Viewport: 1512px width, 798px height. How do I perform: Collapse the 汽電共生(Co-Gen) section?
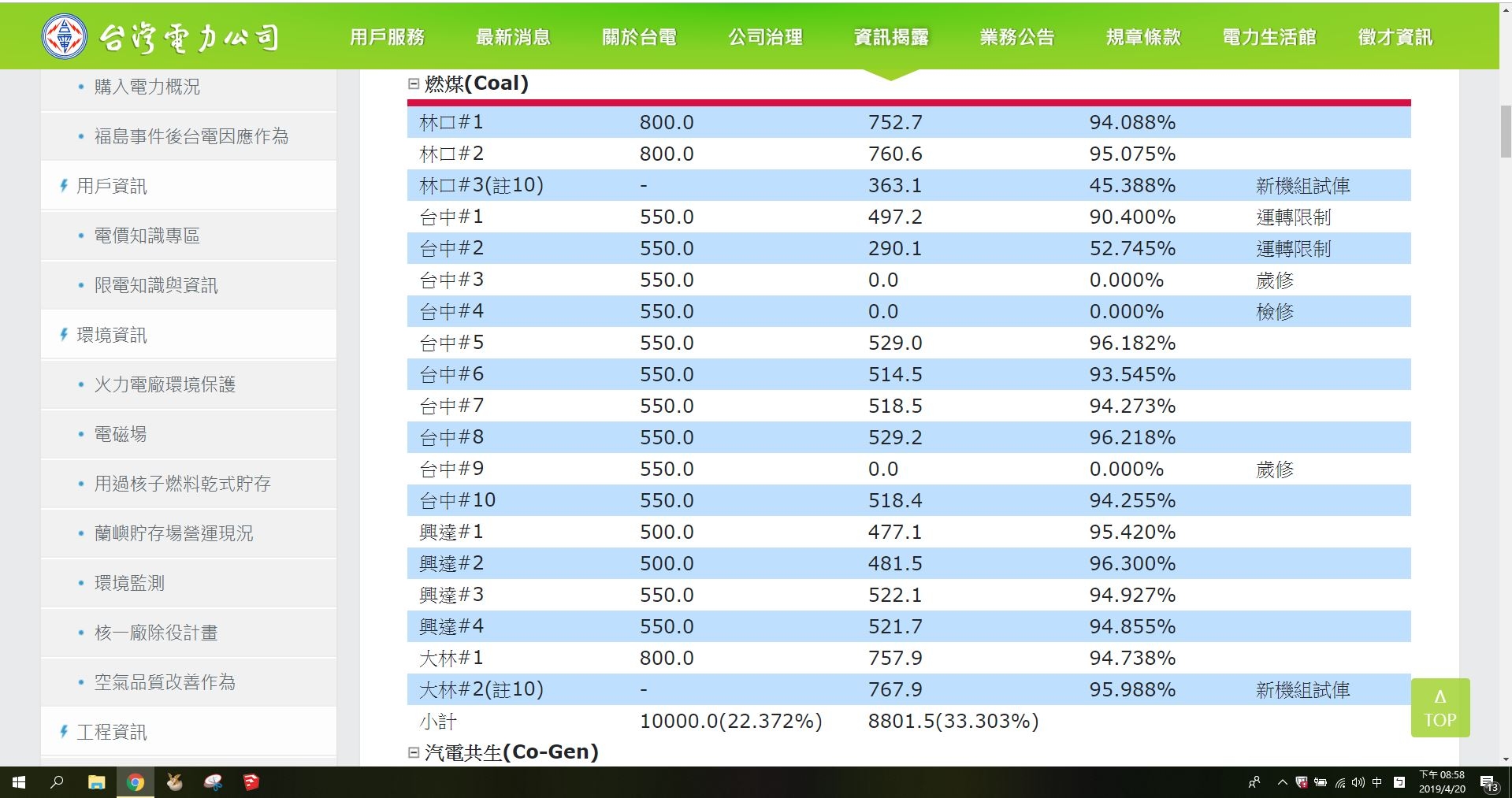pyautogui.click(x=414, y=752)
